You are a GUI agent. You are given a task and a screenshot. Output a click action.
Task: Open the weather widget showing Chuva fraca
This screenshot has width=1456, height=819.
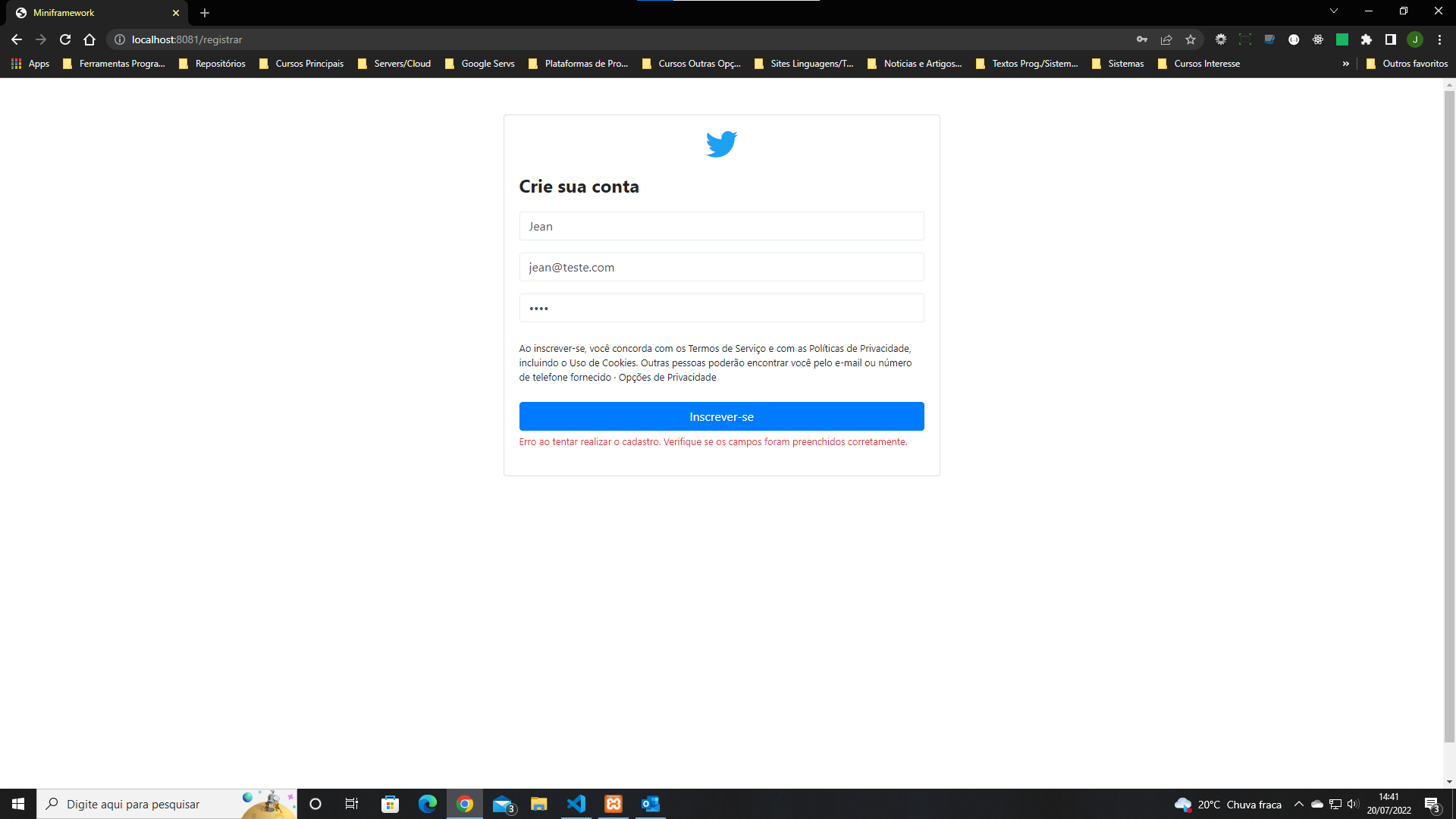point(1228,804)
